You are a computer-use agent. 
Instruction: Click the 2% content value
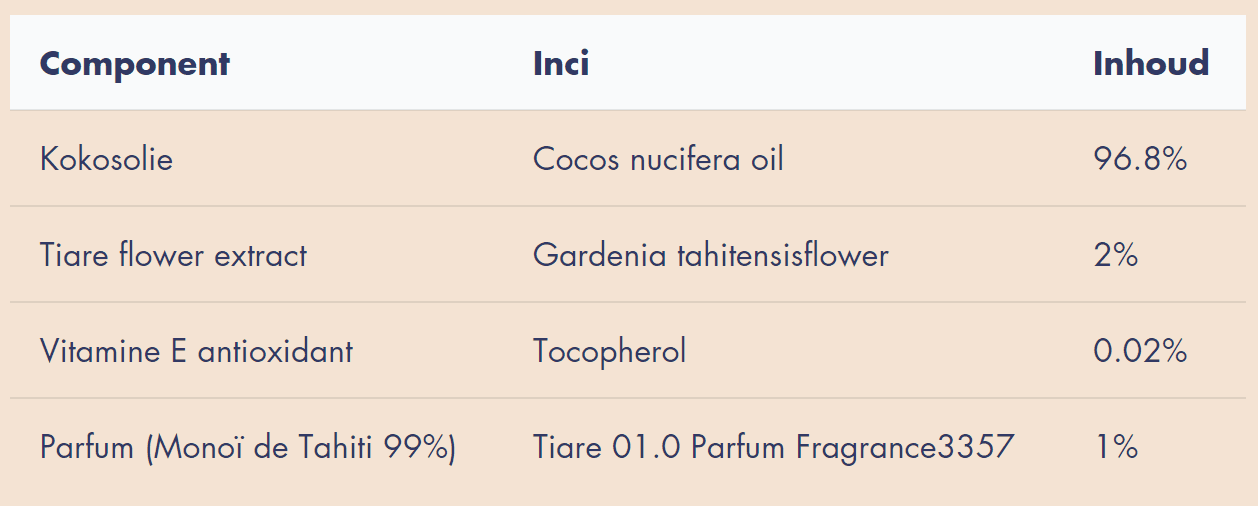(1116, 255)
